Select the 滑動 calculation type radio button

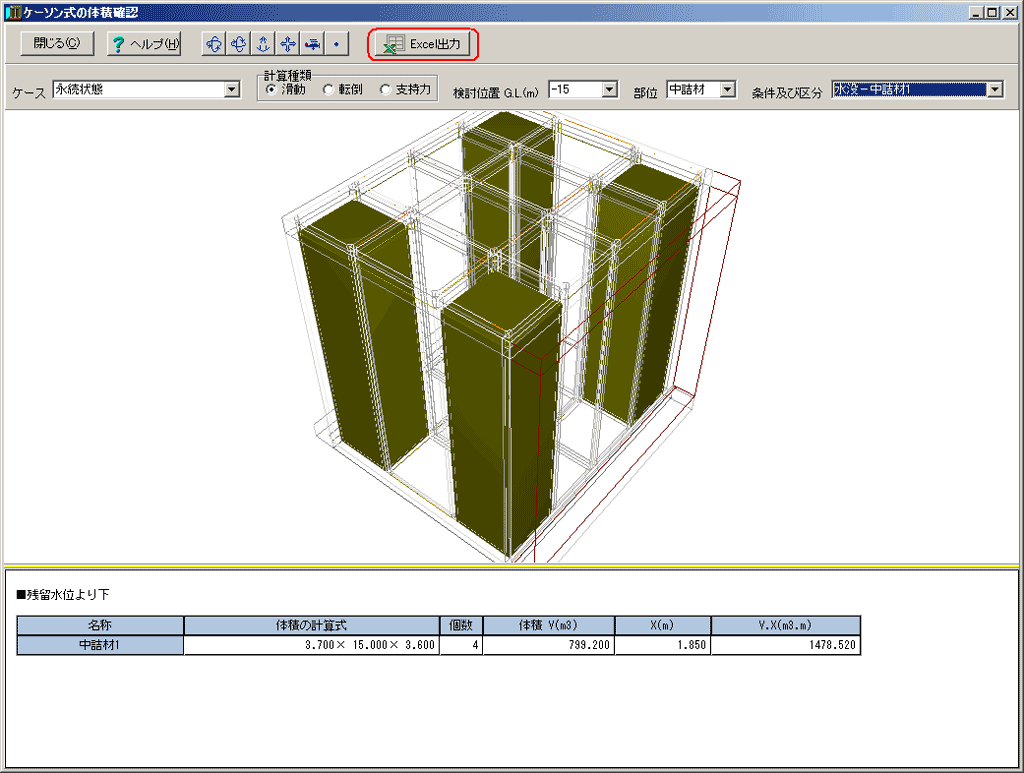(x=271, y=90)
